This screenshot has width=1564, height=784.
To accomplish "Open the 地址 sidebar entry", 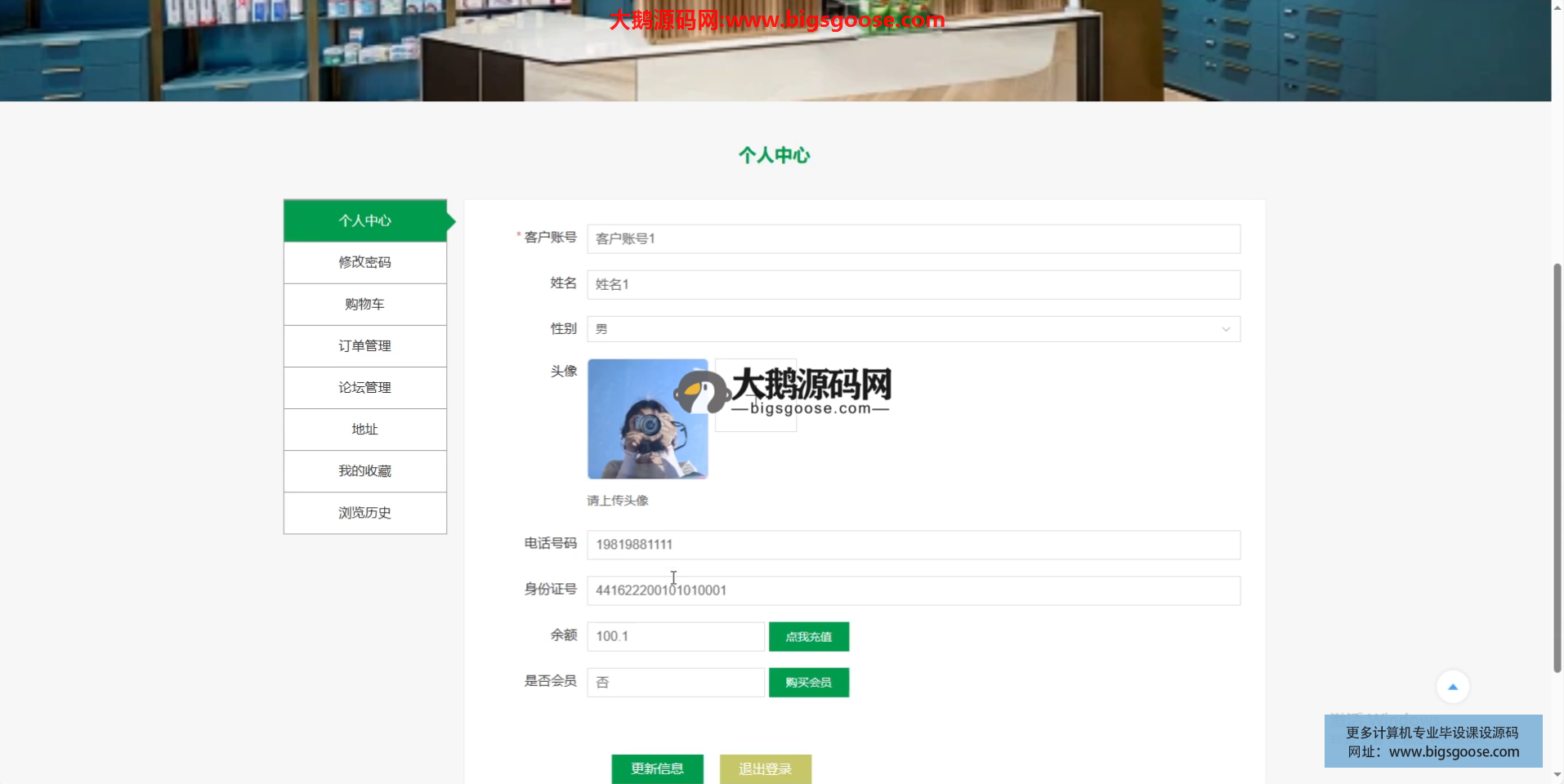I will pos(364,429).
